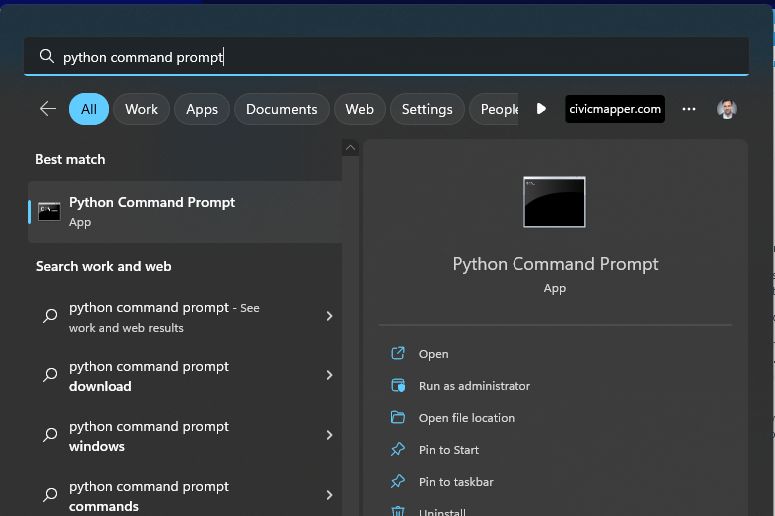Click search icon beside 'windows' suggestion
Viewport: 775px width, 516px height.
(50, 435)
